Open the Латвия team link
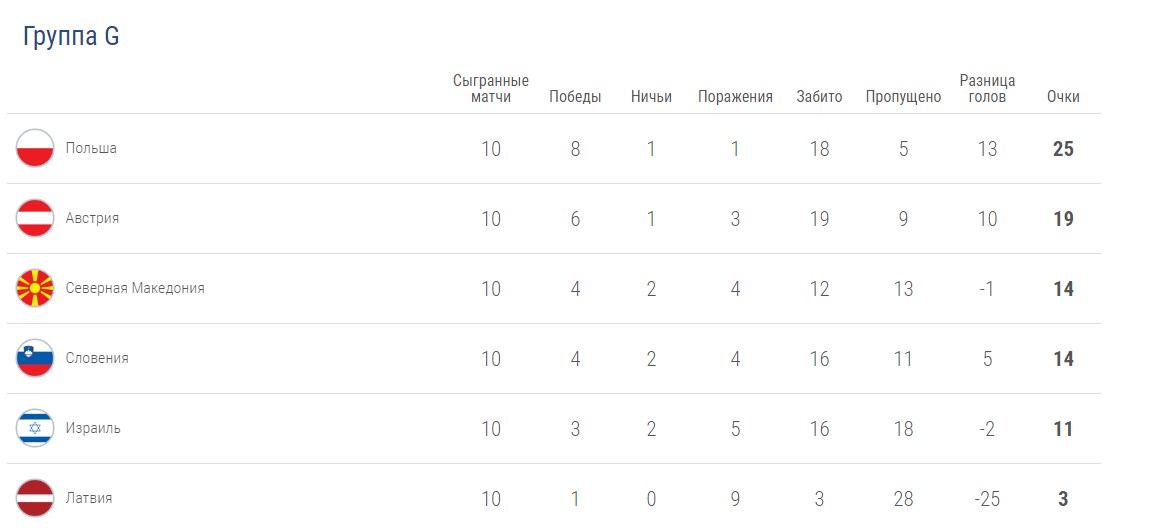Image resolution: width=1168 pixels, height=528 pixels. 89,498
